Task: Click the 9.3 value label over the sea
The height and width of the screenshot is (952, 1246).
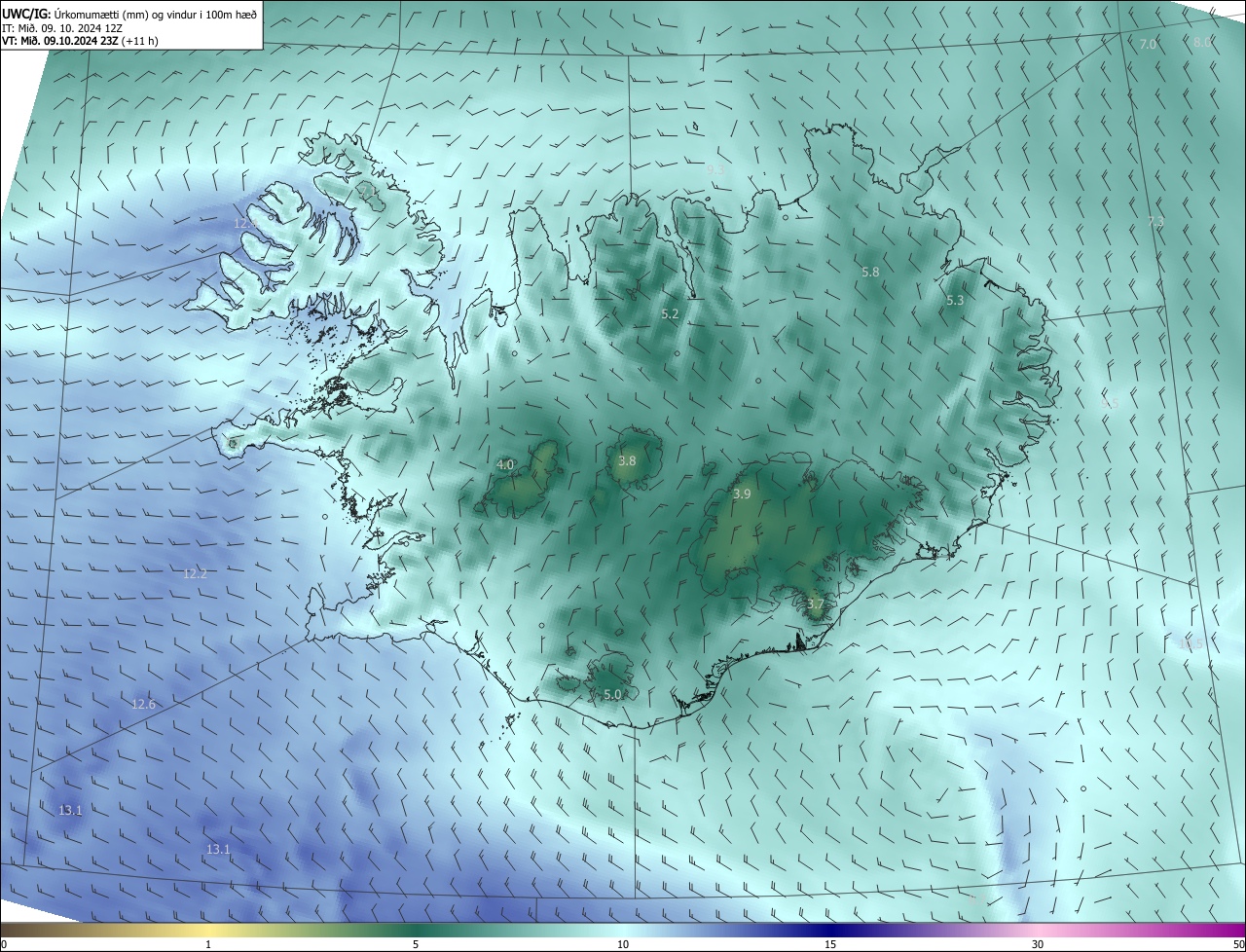Action: (x=715, y=169)
